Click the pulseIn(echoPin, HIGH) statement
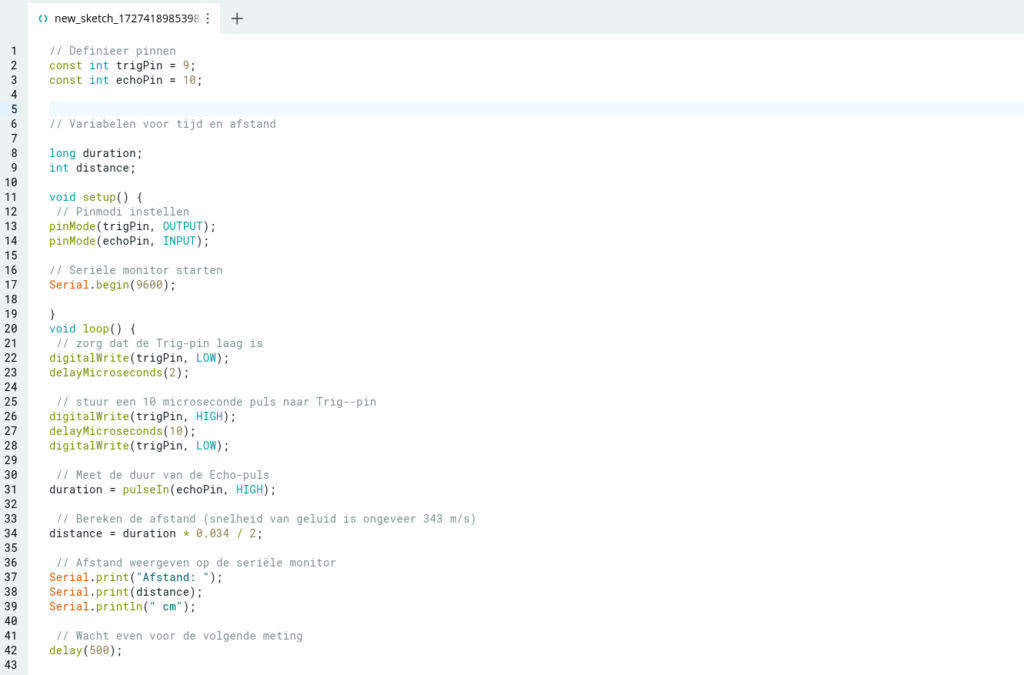Screen dimensions: 1024x675 pyautogui.click(x=162, y=489)
